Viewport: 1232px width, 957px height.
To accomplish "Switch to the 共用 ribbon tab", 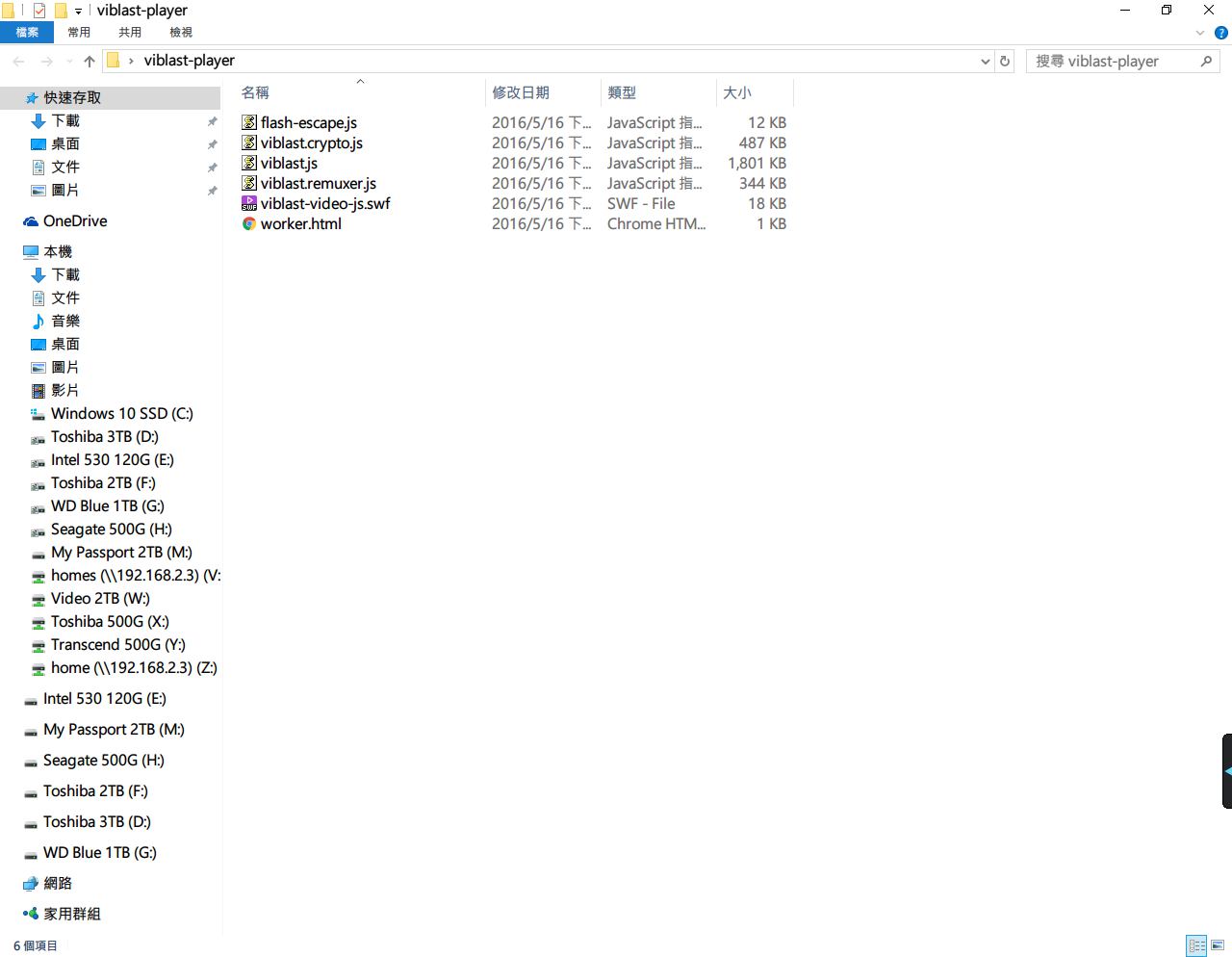I will 130,33.
